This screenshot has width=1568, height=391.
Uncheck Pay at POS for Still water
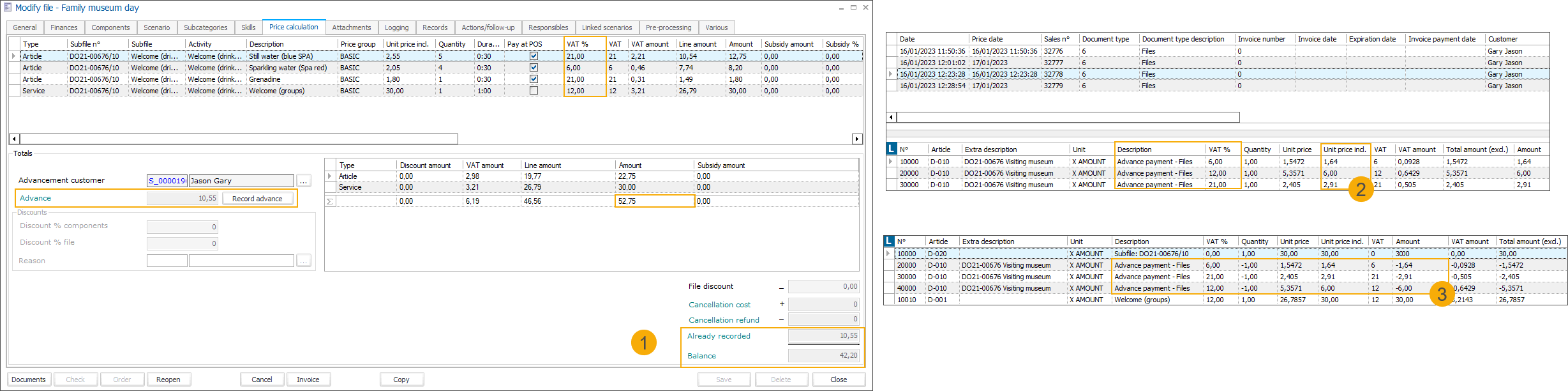534,56
